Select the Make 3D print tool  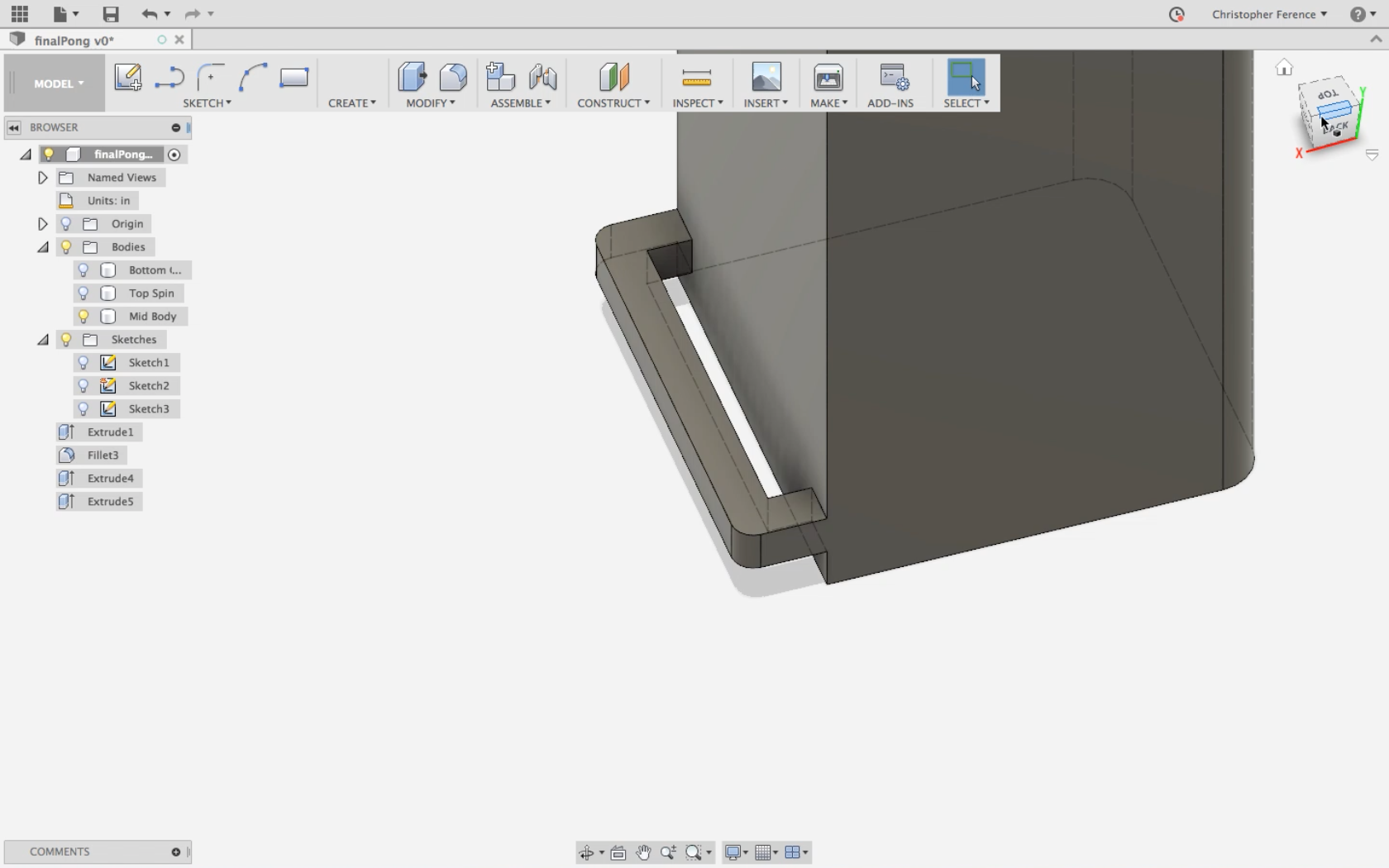click(828, 78)
